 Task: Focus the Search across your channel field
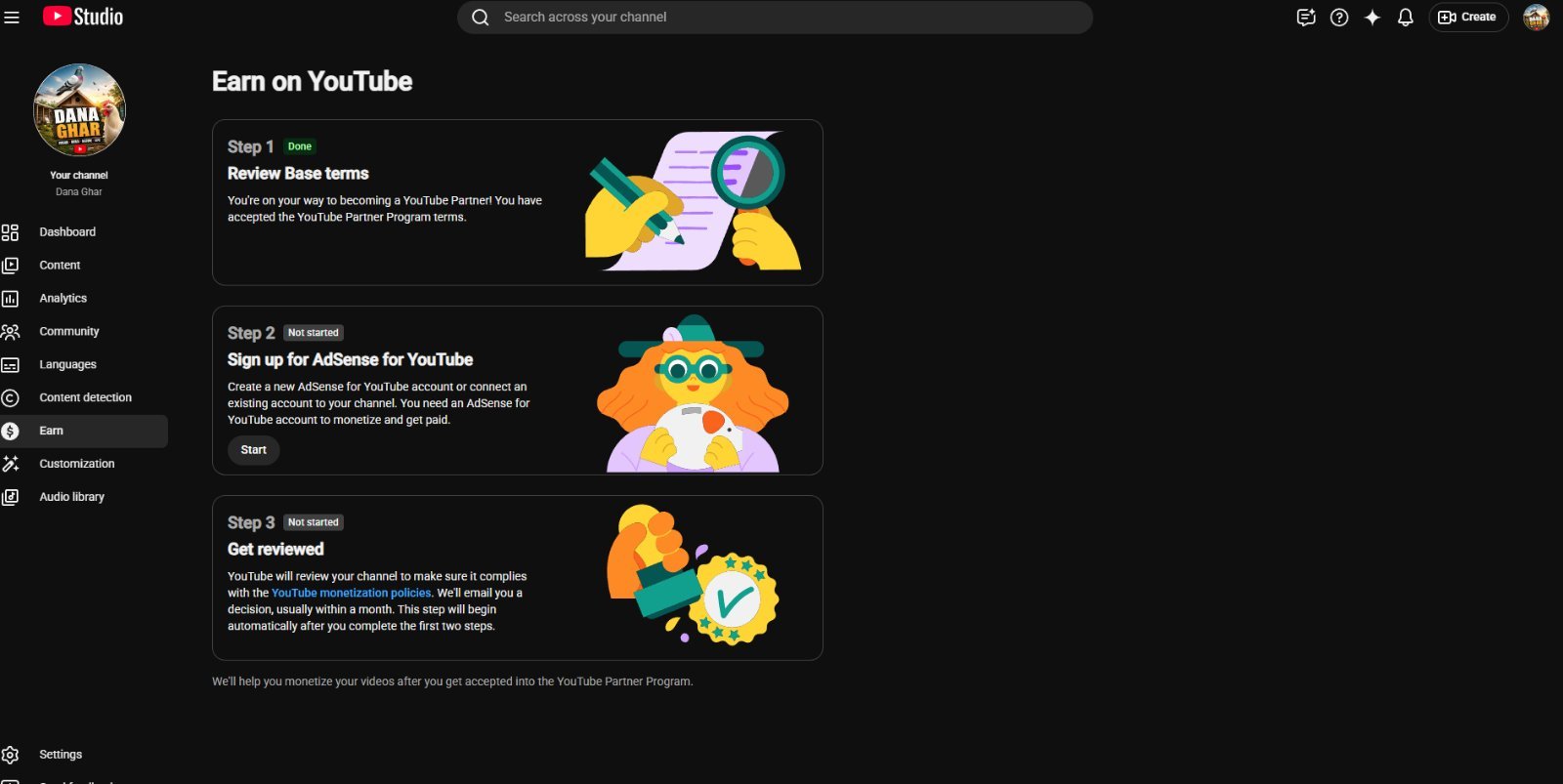point(775,18)
